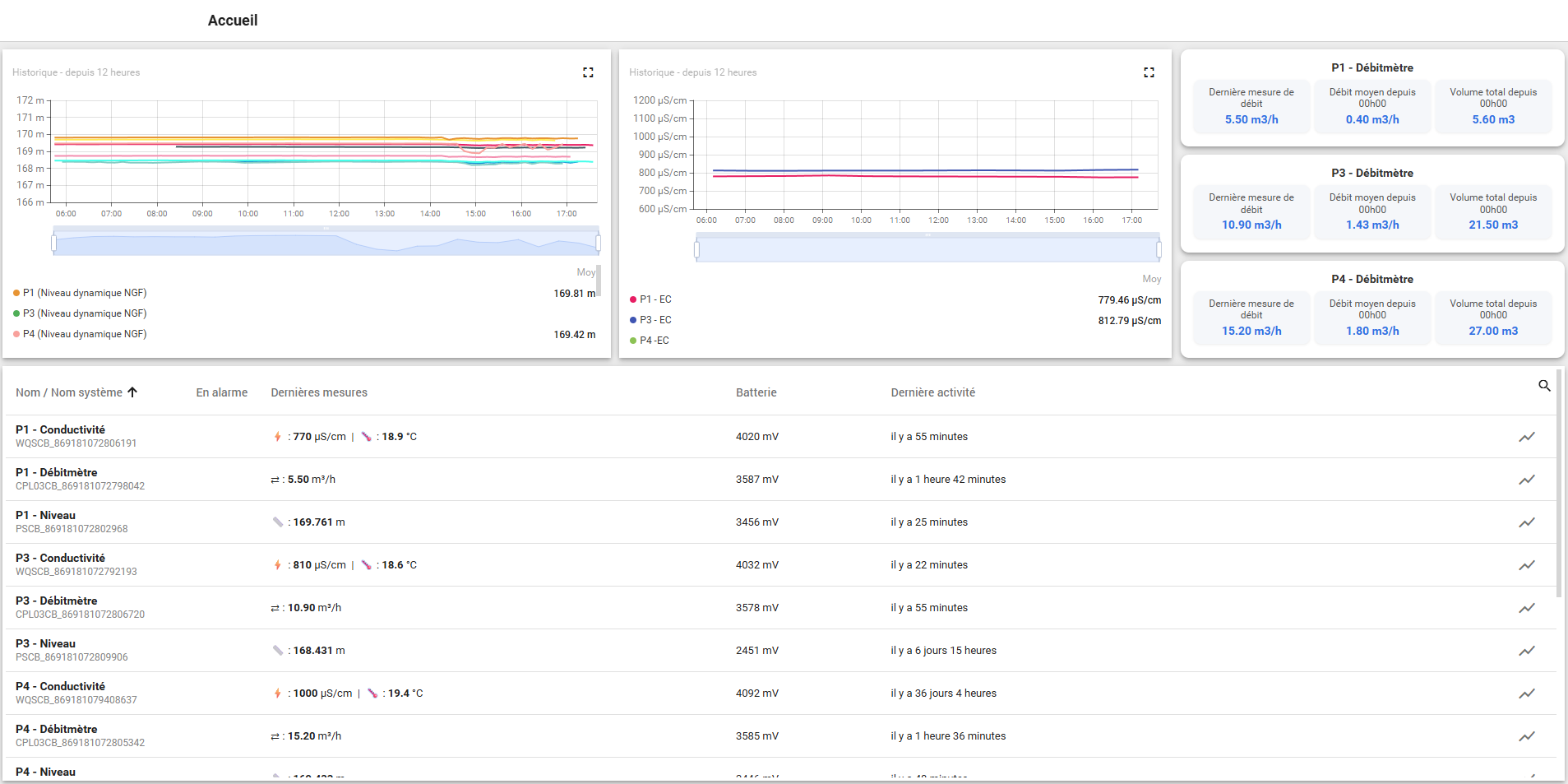Click the level legend vertical scrollbar

pyautogui.click(x=599, y=281)
